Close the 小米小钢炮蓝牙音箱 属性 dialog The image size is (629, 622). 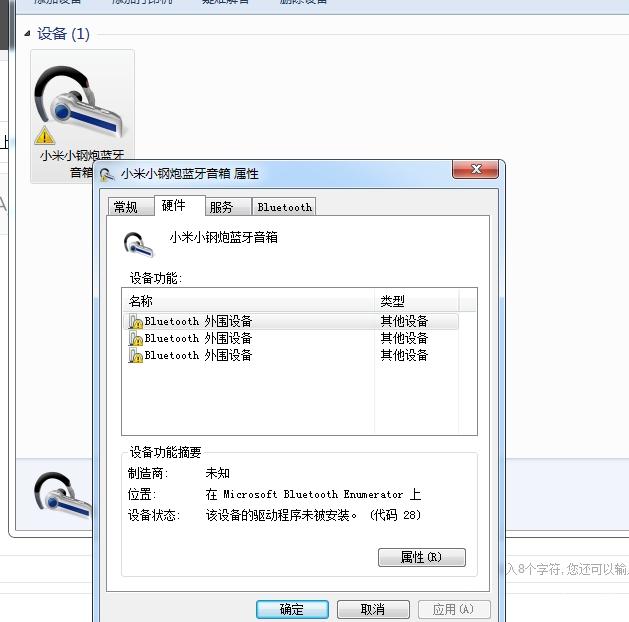(476, 169)
